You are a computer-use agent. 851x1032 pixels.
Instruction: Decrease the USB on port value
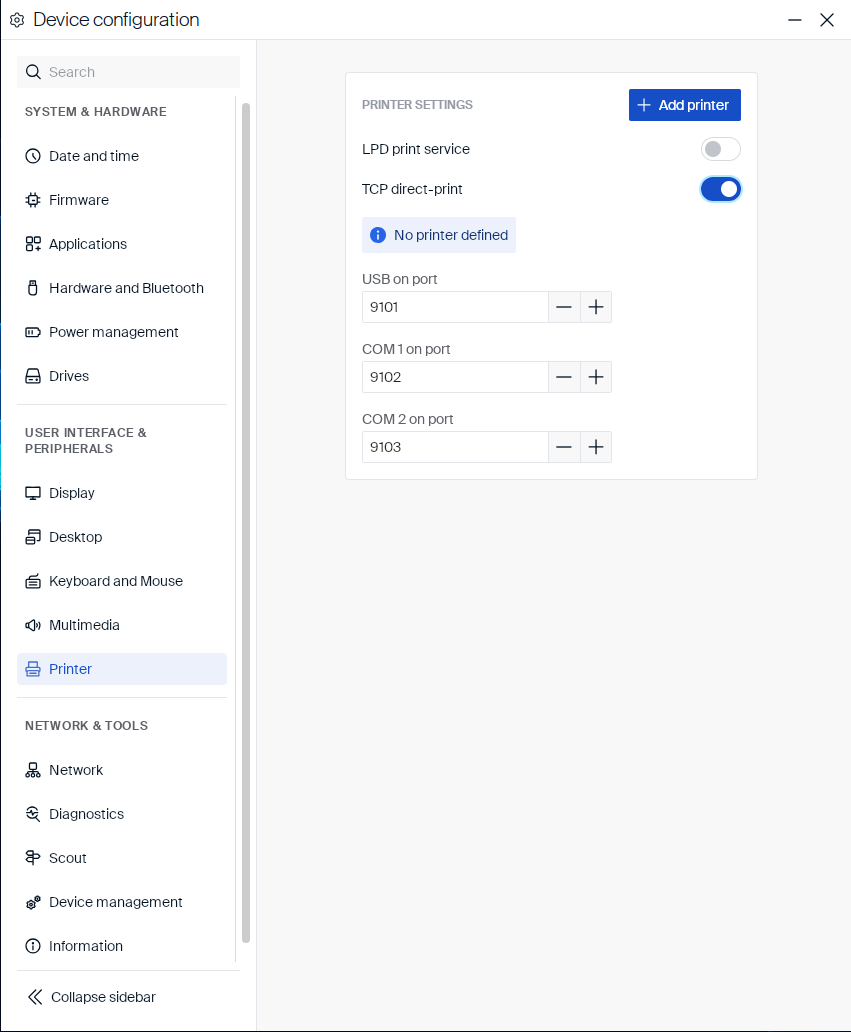pyautogui.click(x=564, y=307)
